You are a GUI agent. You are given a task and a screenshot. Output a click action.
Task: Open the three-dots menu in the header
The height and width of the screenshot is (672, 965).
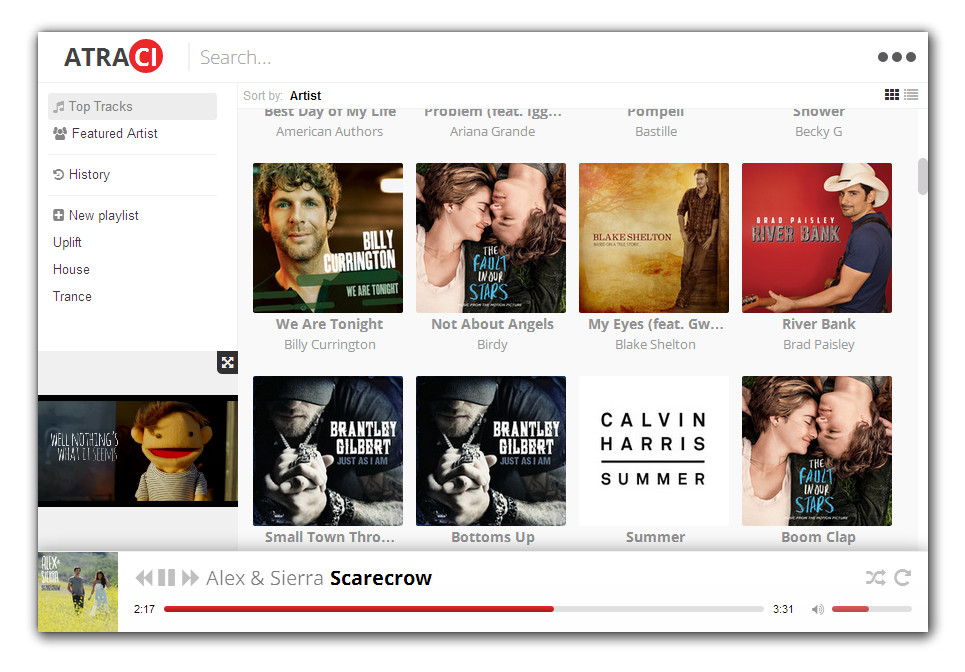(896, 57)
